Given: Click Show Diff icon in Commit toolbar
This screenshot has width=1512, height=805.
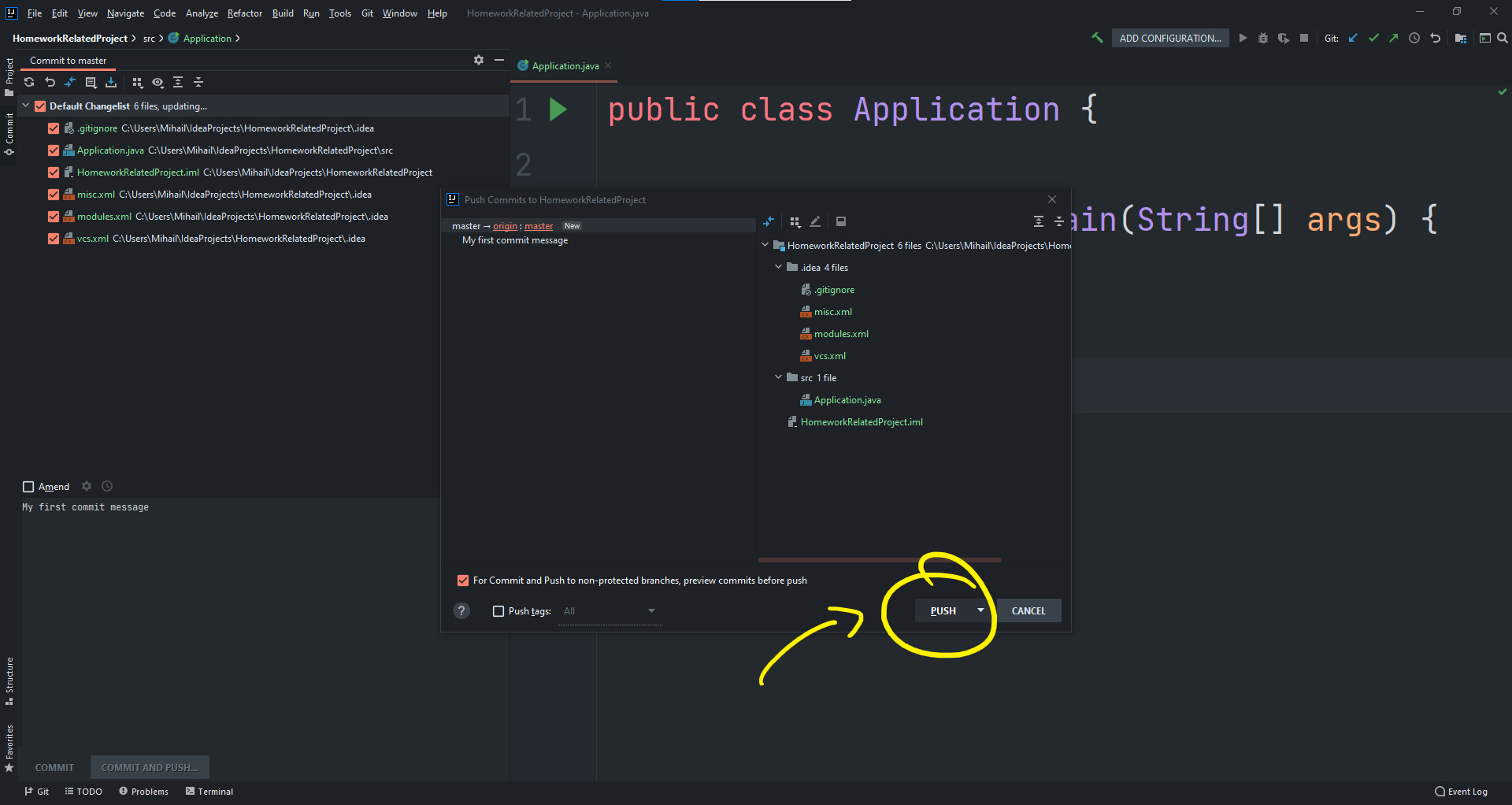Looking at the screenshot, I should tap(70, 82).
